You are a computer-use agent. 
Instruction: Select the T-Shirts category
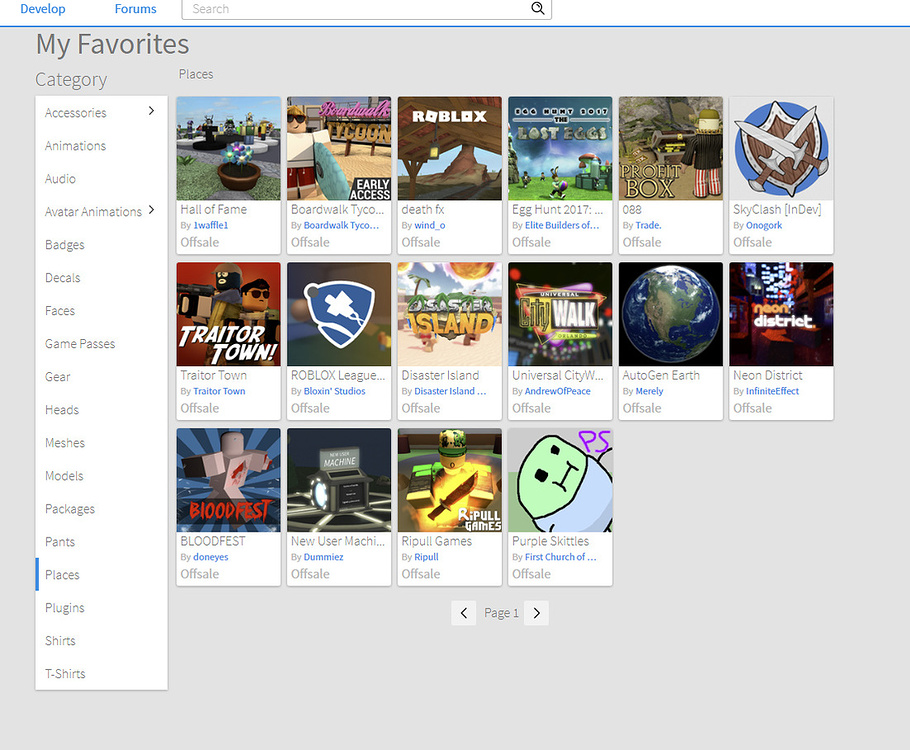point(102,674)
